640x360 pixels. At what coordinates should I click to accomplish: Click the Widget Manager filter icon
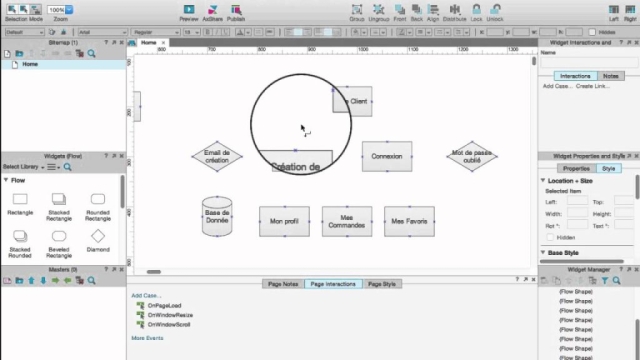pos(605,280)
